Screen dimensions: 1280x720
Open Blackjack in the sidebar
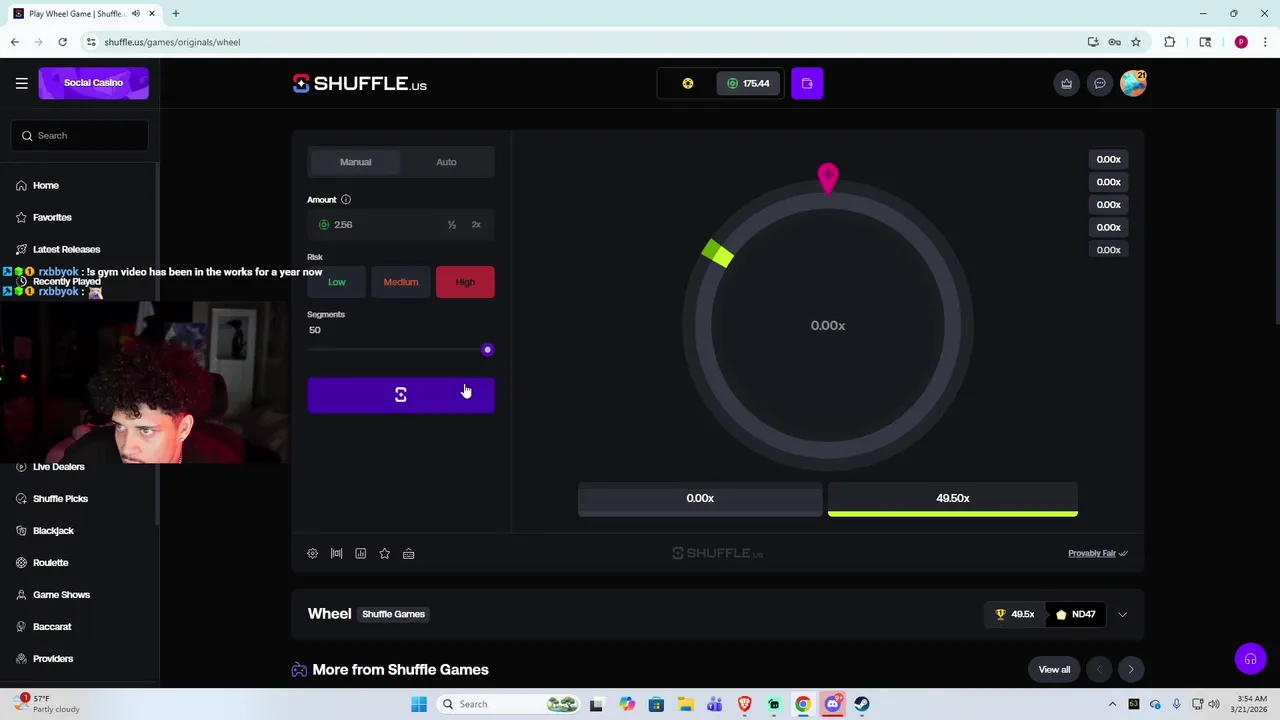pyautogui.click(x=53, y=531)
